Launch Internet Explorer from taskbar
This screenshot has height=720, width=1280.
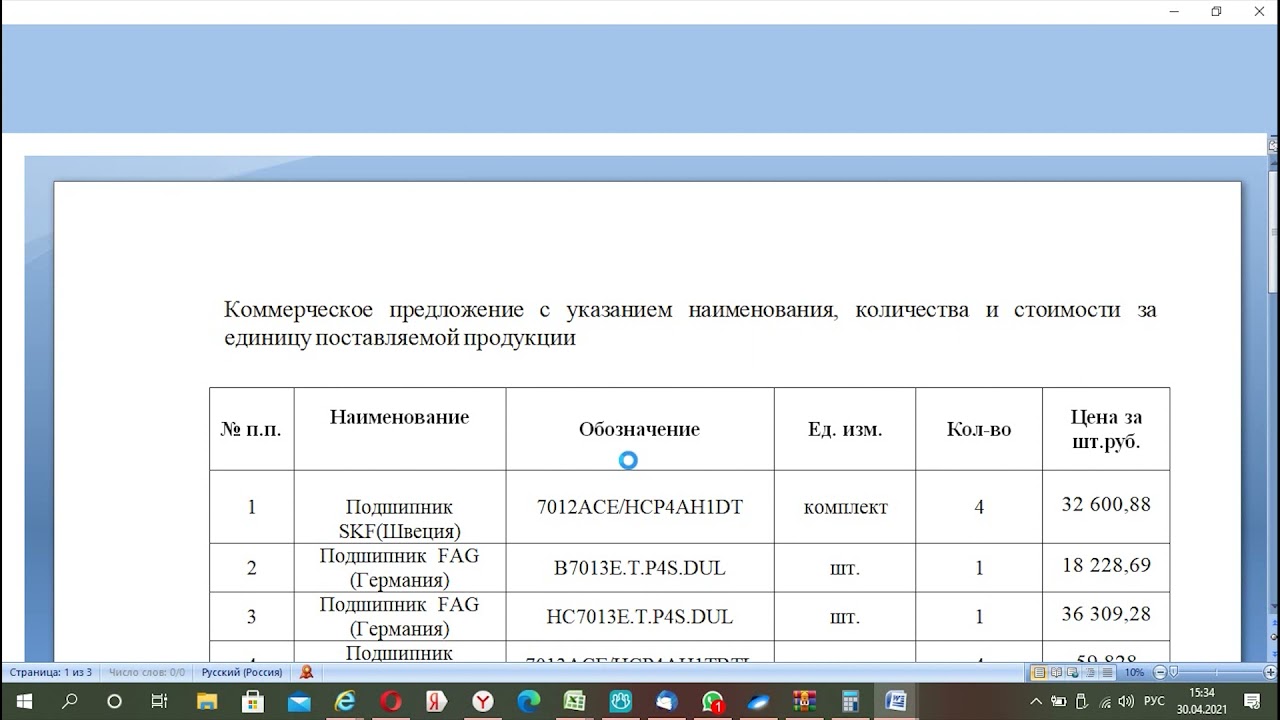point(345,701)
